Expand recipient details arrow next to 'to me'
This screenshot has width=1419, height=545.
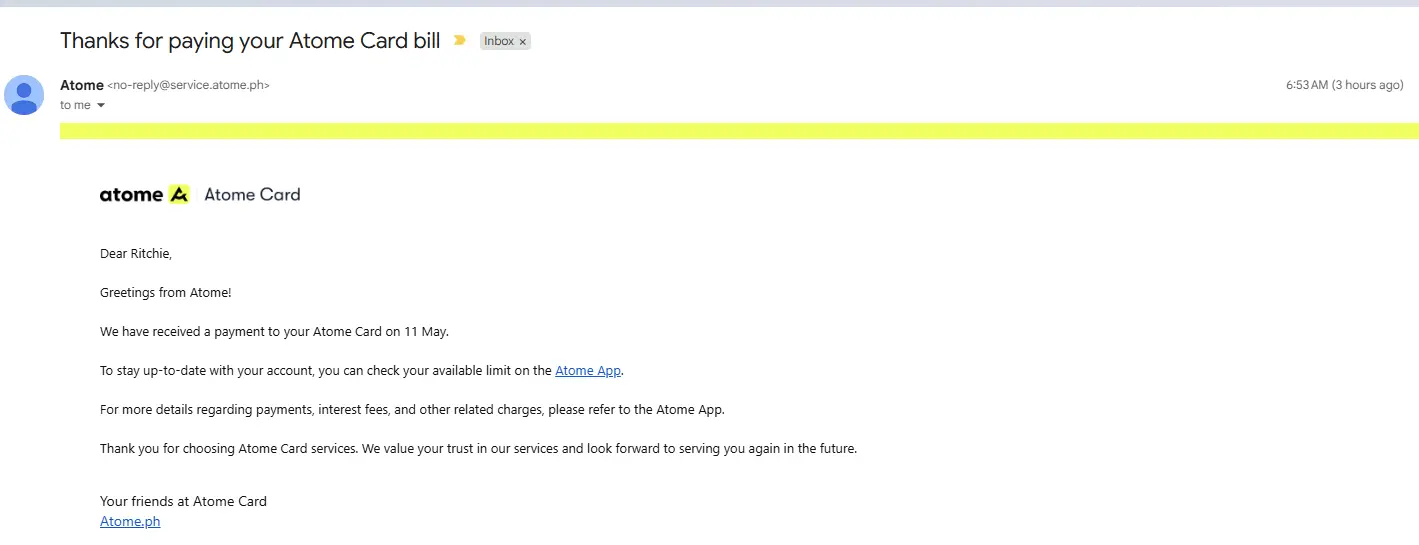101,105
